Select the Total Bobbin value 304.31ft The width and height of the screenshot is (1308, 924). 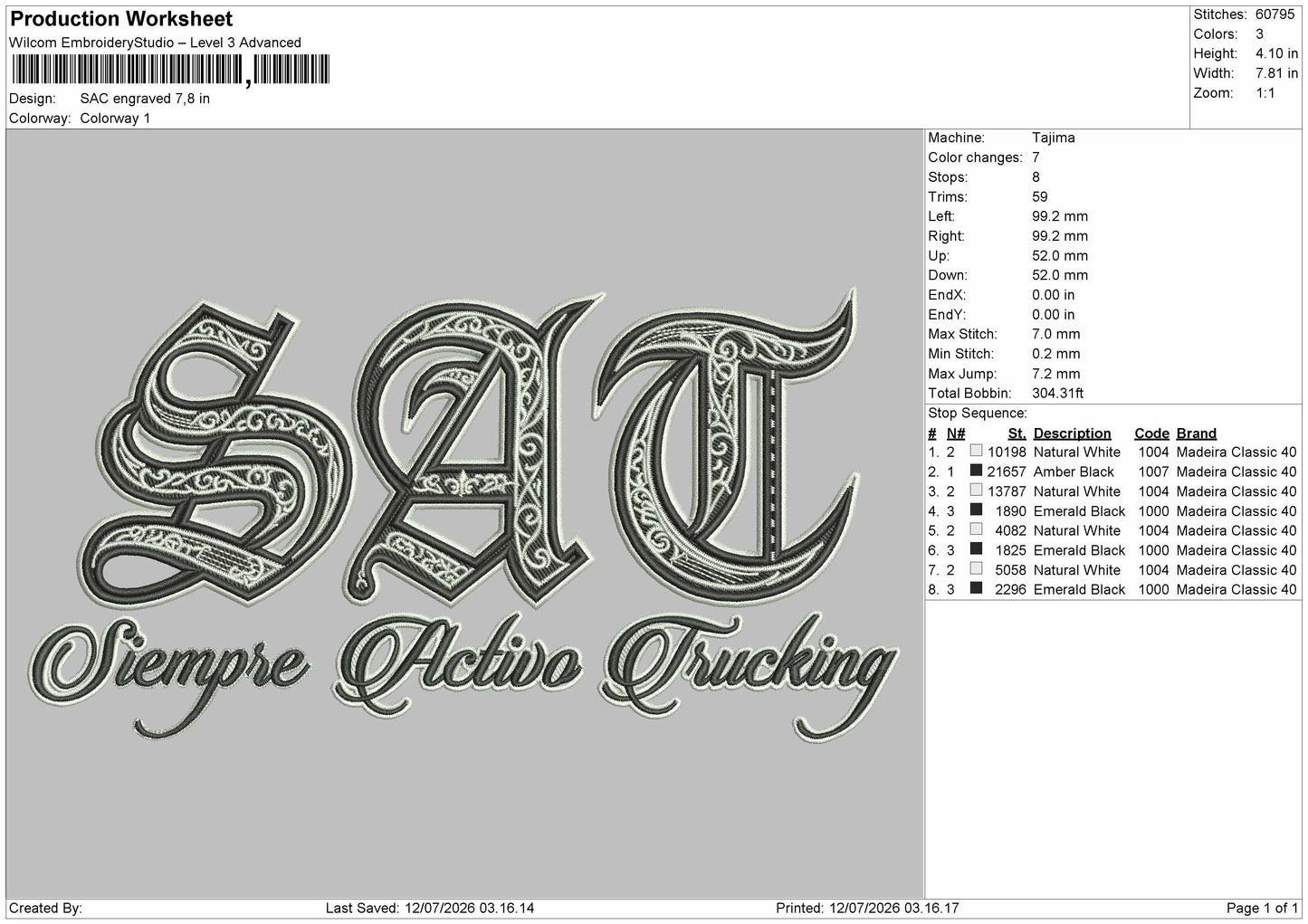click(1057, 394)
